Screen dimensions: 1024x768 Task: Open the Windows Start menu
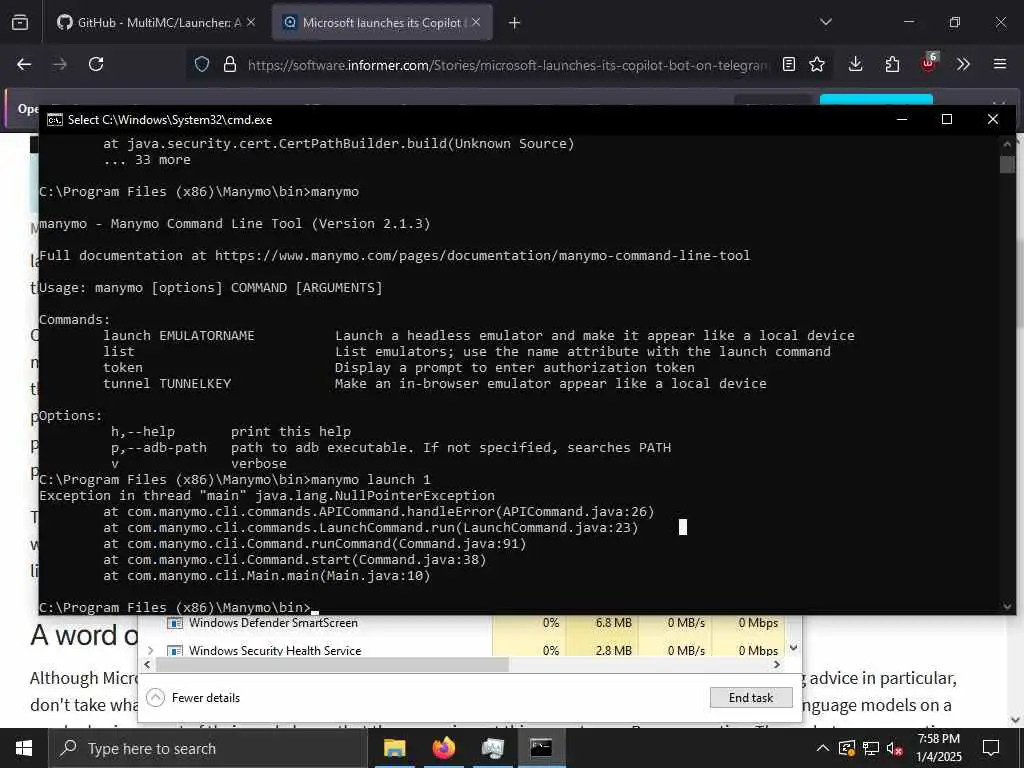click(24, 748)
